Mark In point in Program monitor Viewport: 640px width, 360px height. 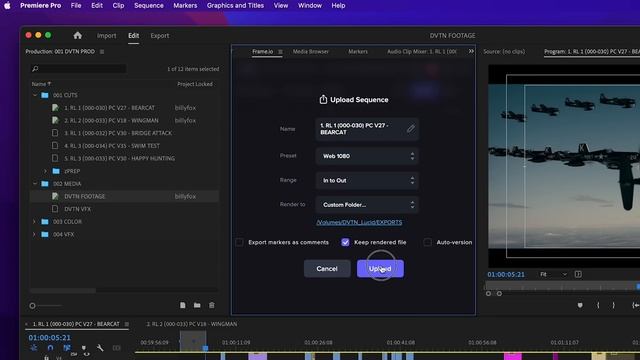click(x=598, y=305)
